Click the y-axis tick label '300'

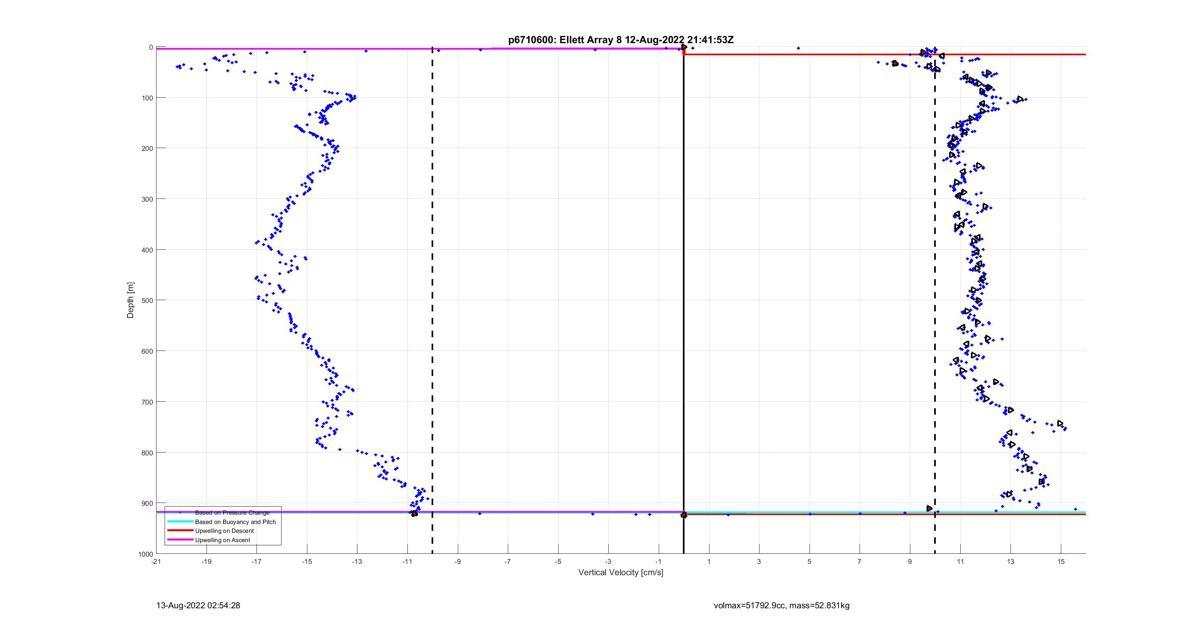(x=146, y=199)
